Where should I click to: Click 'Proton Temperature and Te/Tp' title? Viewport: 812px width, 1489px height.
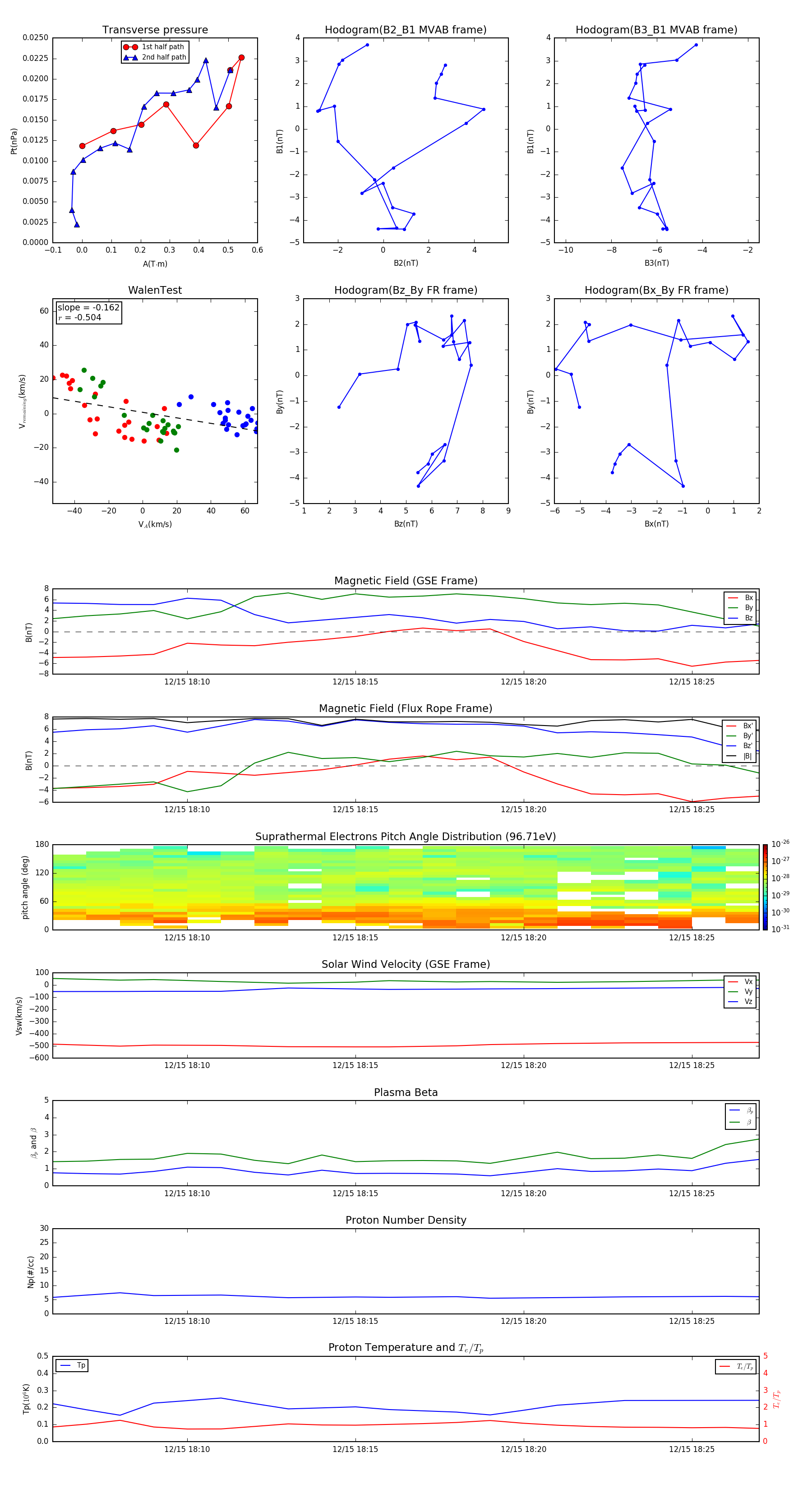[406, 1348]
